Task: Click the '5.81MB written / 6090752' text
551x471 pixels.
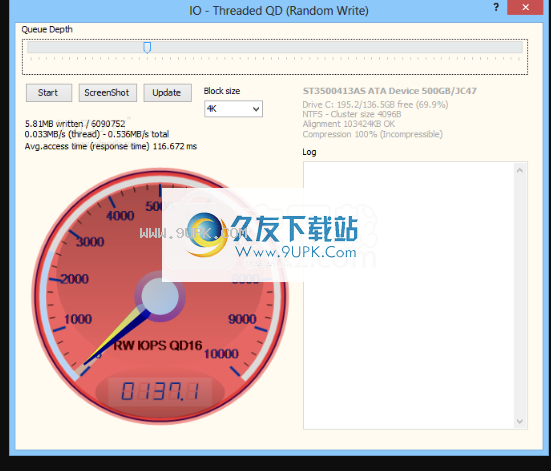Action: 75,124
